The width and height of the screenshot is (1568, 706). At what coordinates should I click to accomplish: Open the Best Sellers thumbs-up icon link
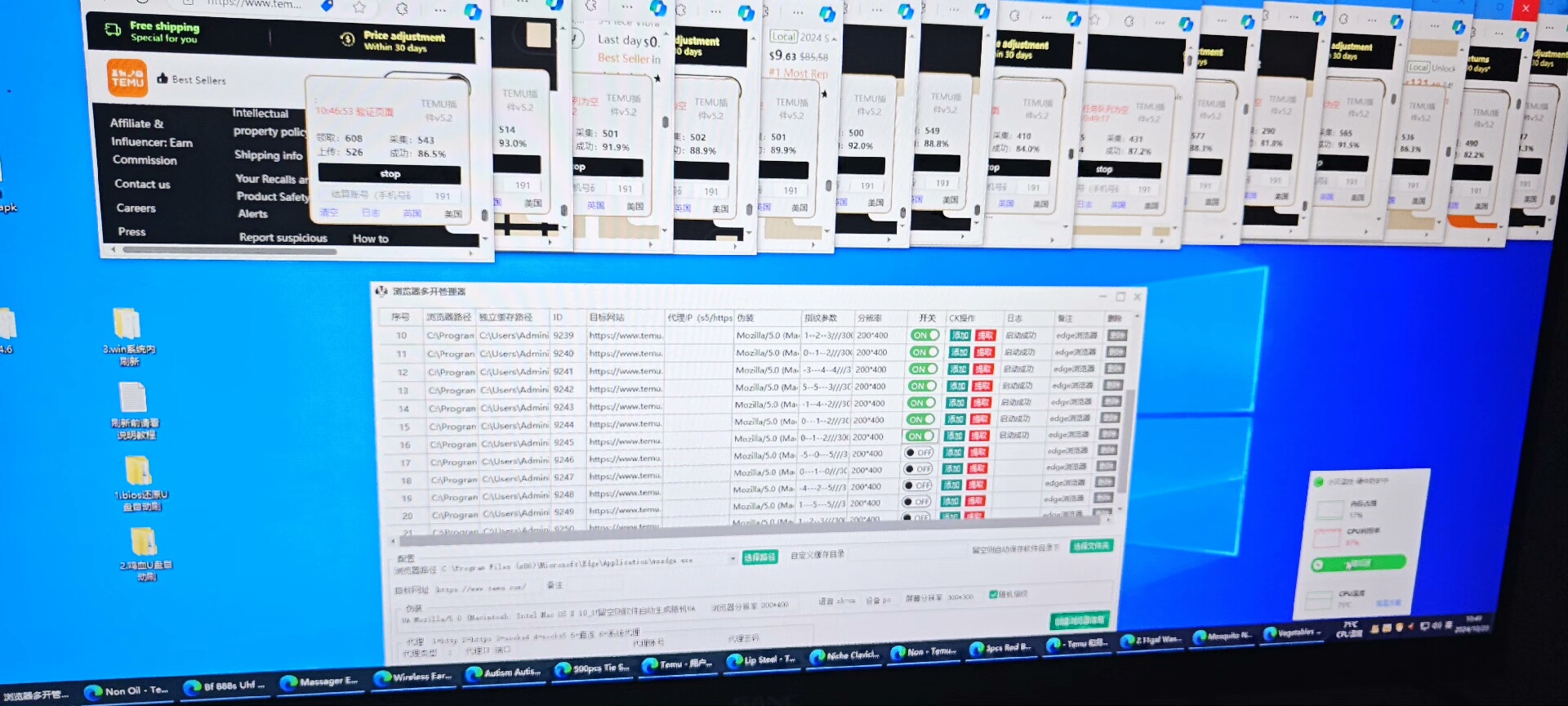coord(162,78)
